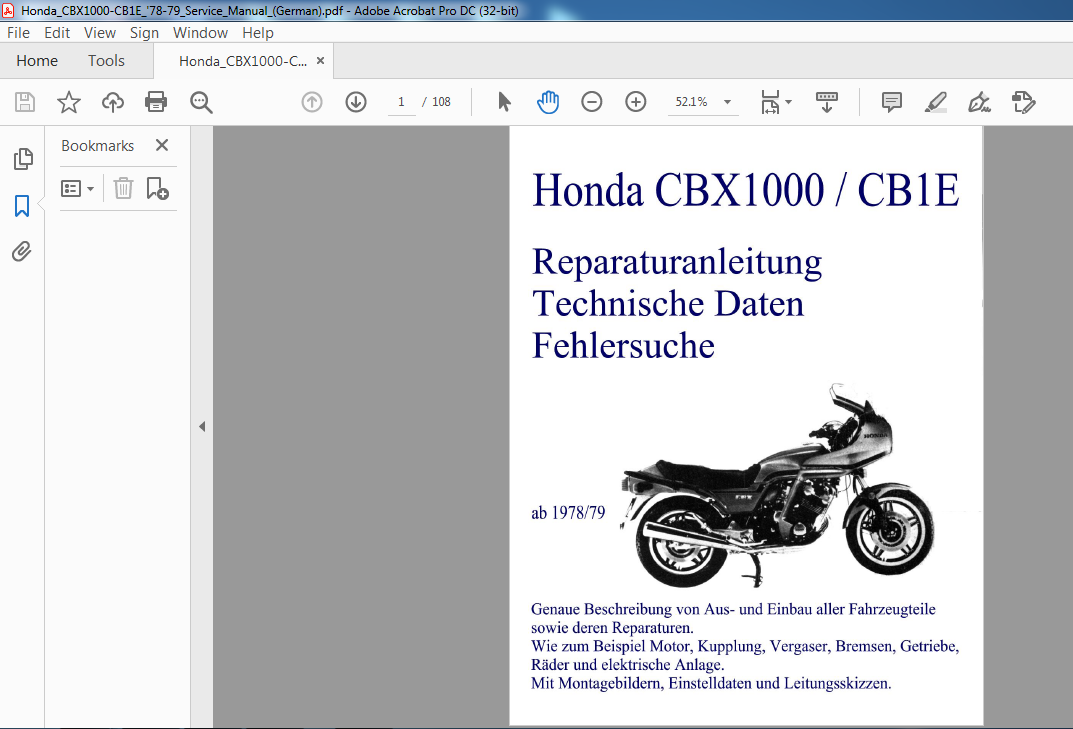Click the 'Fehlersuche' heading text
This screenshot has height=729, width=1073.
tap(623, 346)
